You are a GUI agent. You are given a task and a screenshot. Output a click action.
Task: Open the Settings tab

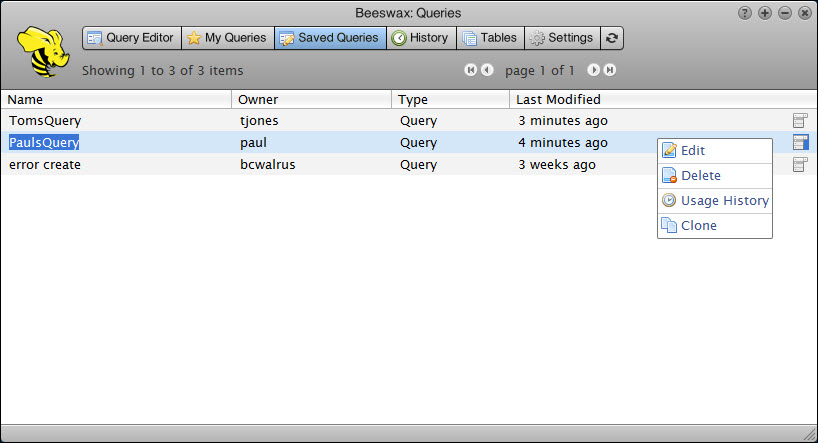tap(561, 38)
